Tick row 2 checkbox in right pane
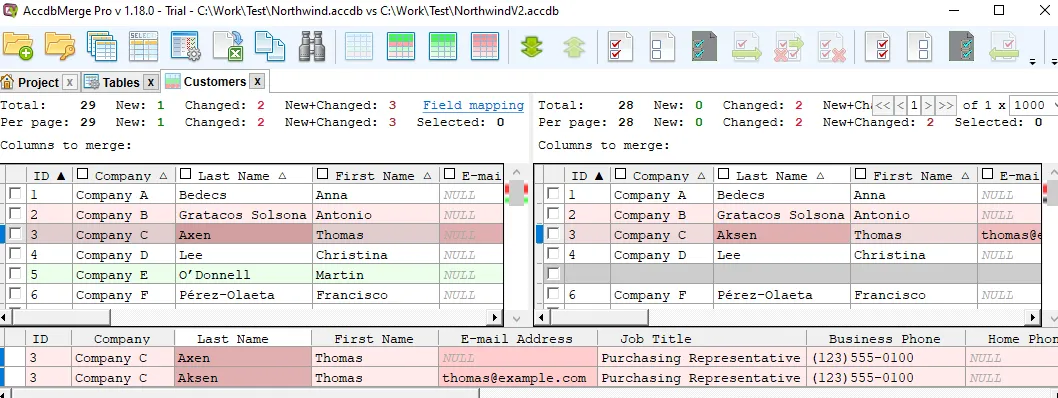1058x398 pixels. 553,214
